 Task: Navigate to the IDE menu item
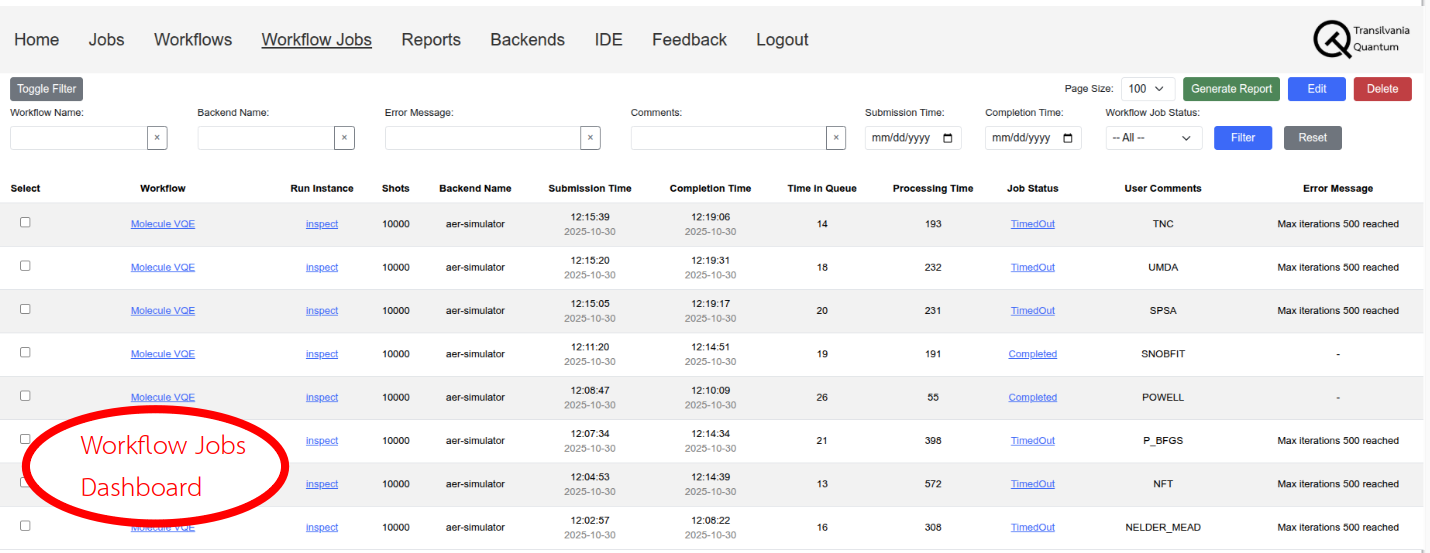pyautogui.click(x=608, y=40)
